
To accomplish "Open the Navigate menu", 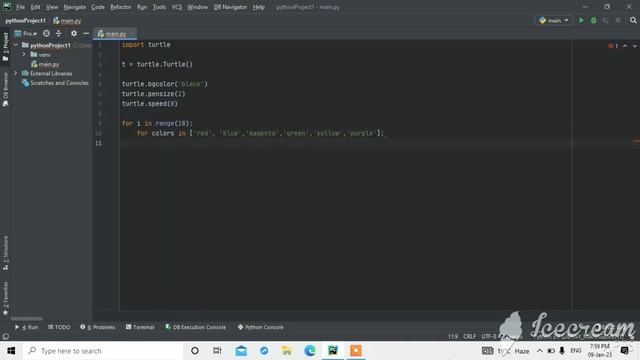I will pyautogui.click(x=75, y=7).
